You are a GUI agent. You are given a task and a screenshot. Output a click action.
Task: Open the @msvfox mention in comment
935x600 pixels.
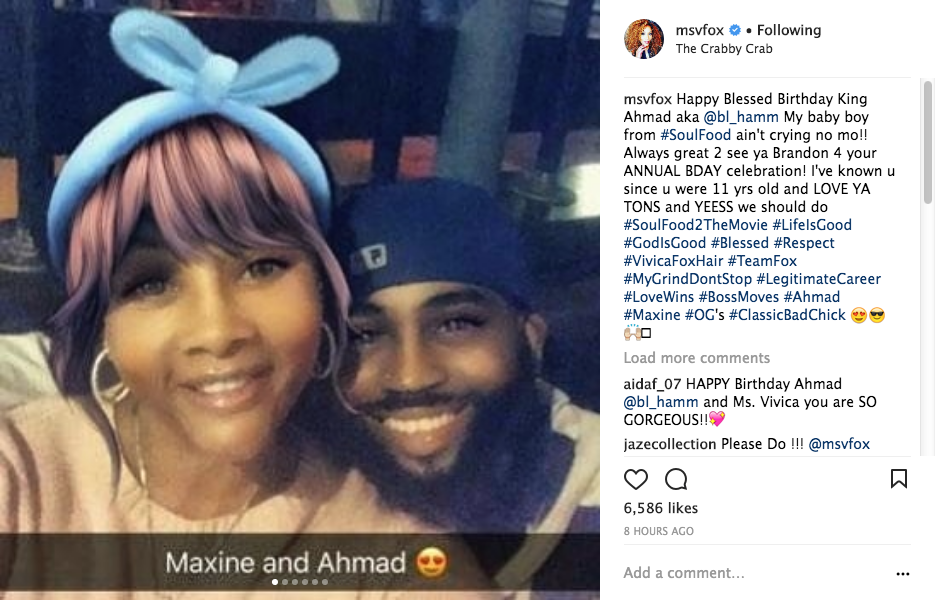839,444
